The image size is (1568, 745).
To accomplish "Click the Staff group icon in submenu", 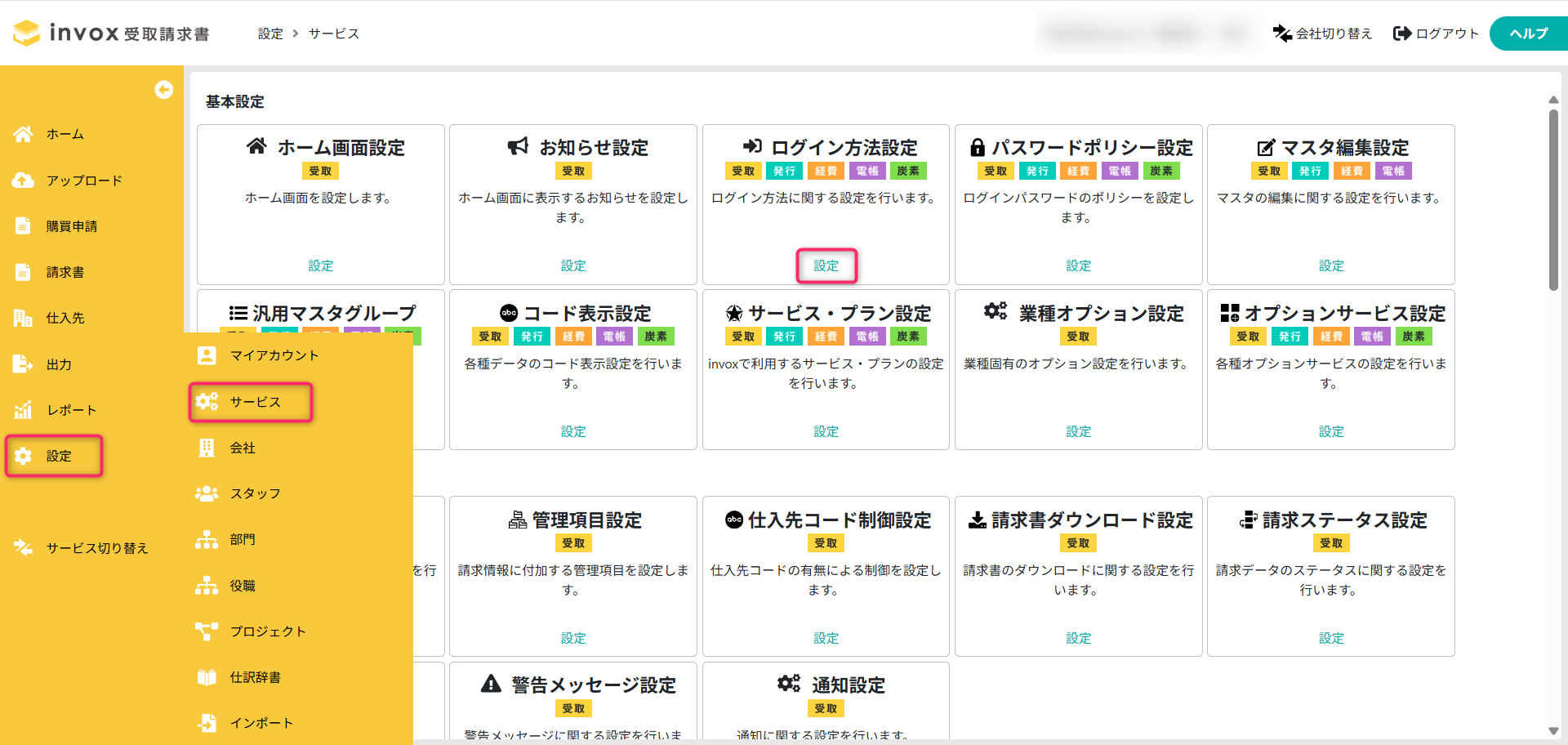I will pyautogui.click(x=207, y=493).
